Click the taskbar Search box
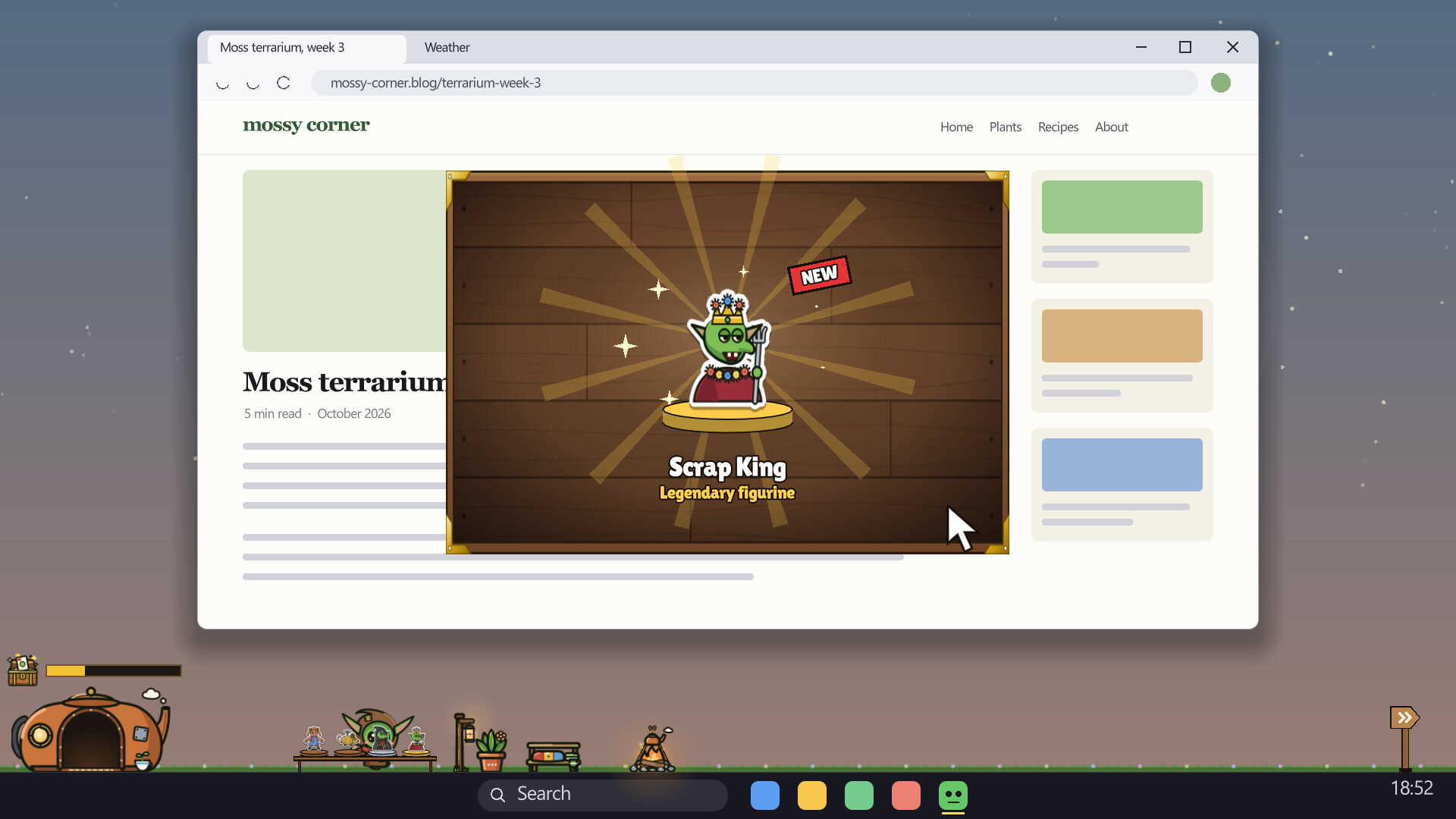 pyautogui.click(x=603, y=795)
